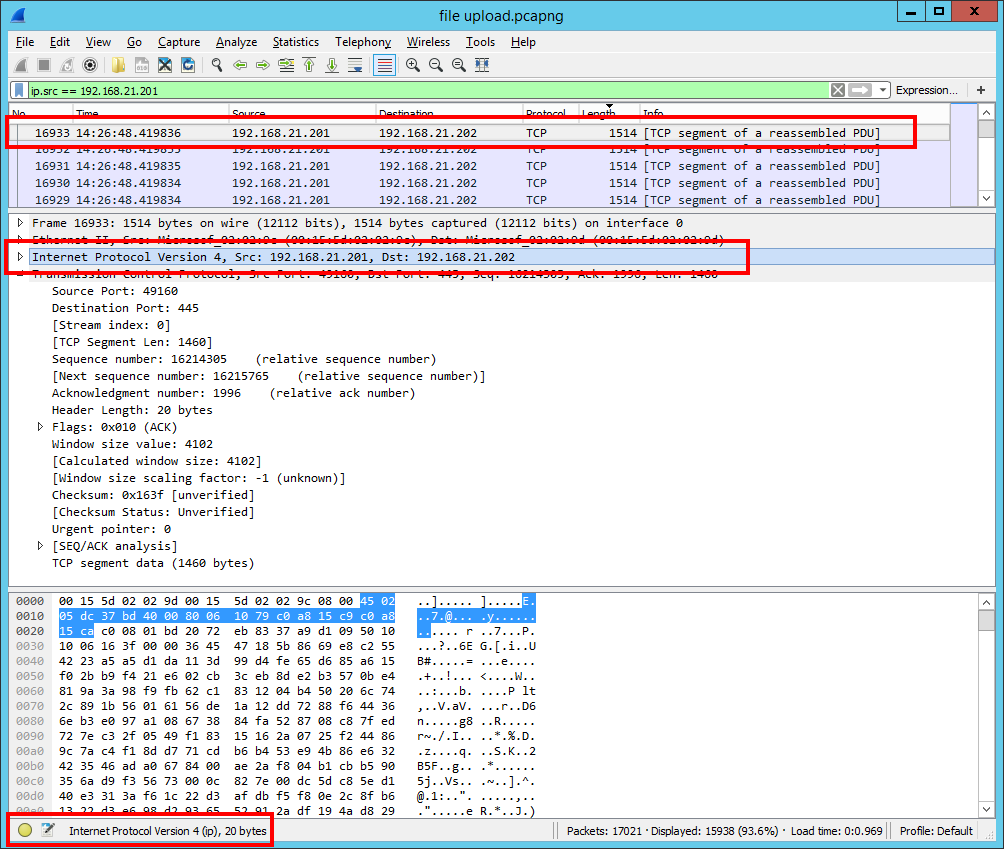Image resolution: width=1004 pixels, height=849 pixels.
Task: Reload this capture file icon
Action: [x=188, y=65]
